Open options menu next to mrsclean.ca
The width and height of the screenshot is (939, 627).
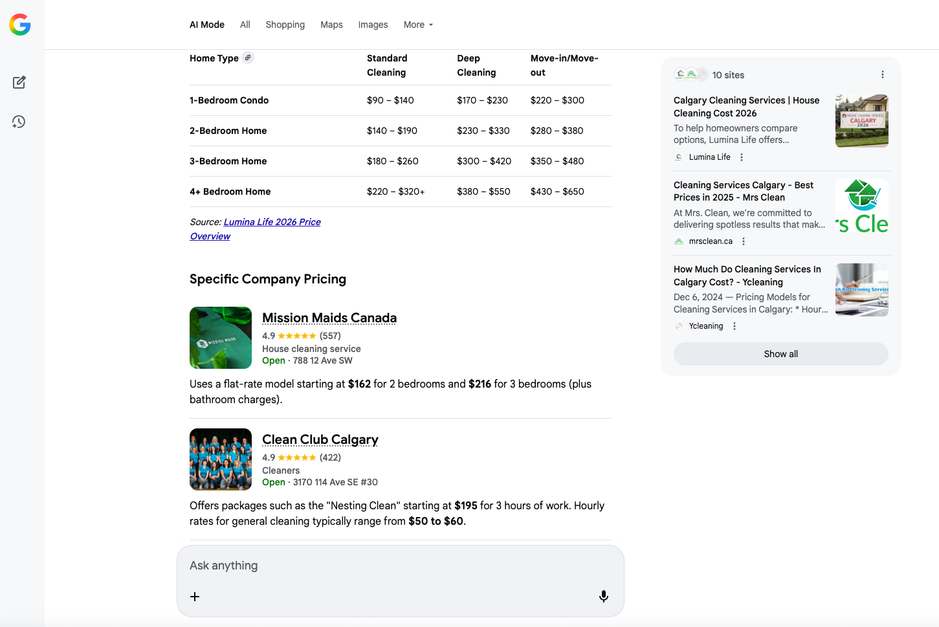(743, 241)
